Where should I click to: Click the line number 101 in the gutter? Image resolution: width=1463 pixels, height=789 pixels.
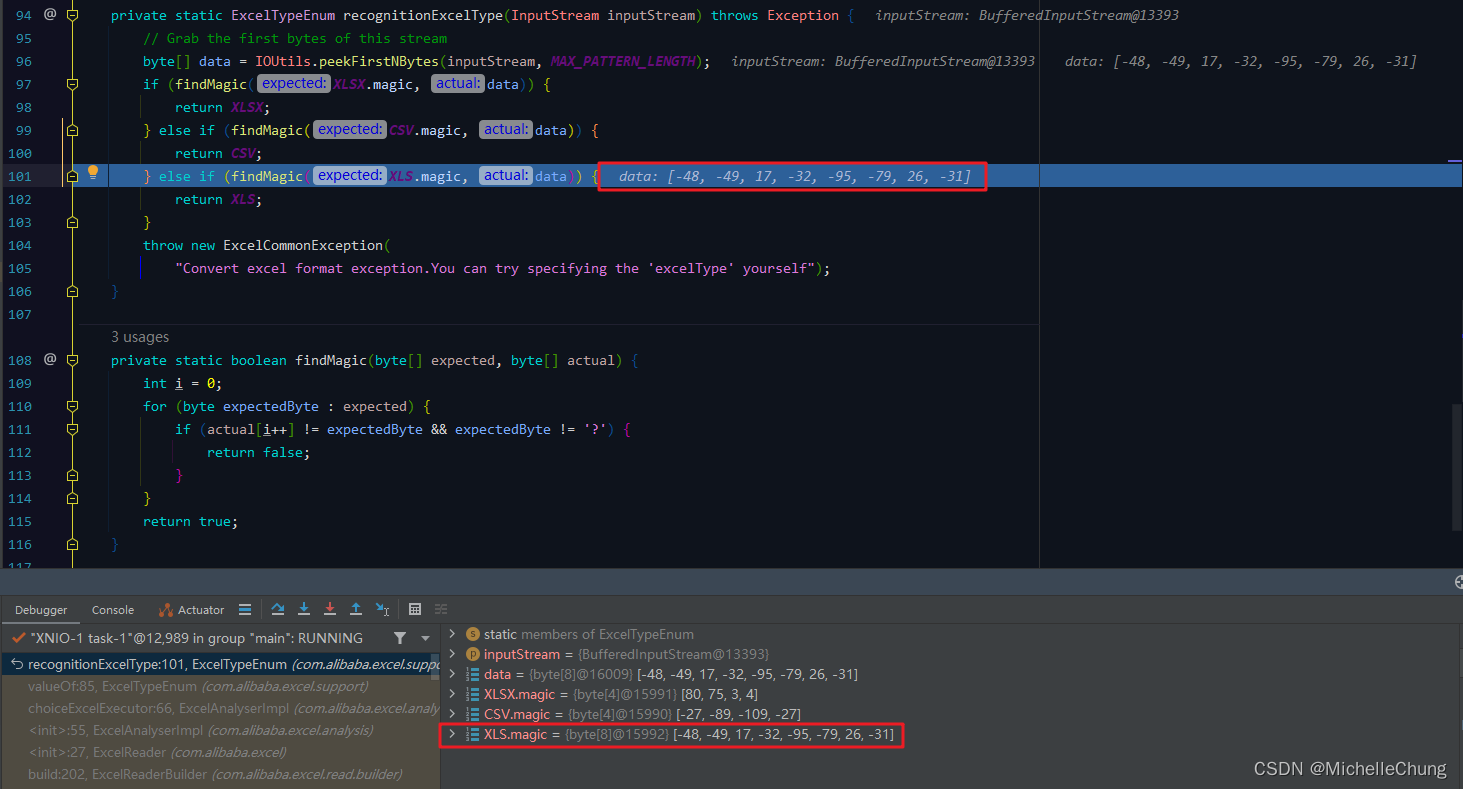(x=18, y=176)
